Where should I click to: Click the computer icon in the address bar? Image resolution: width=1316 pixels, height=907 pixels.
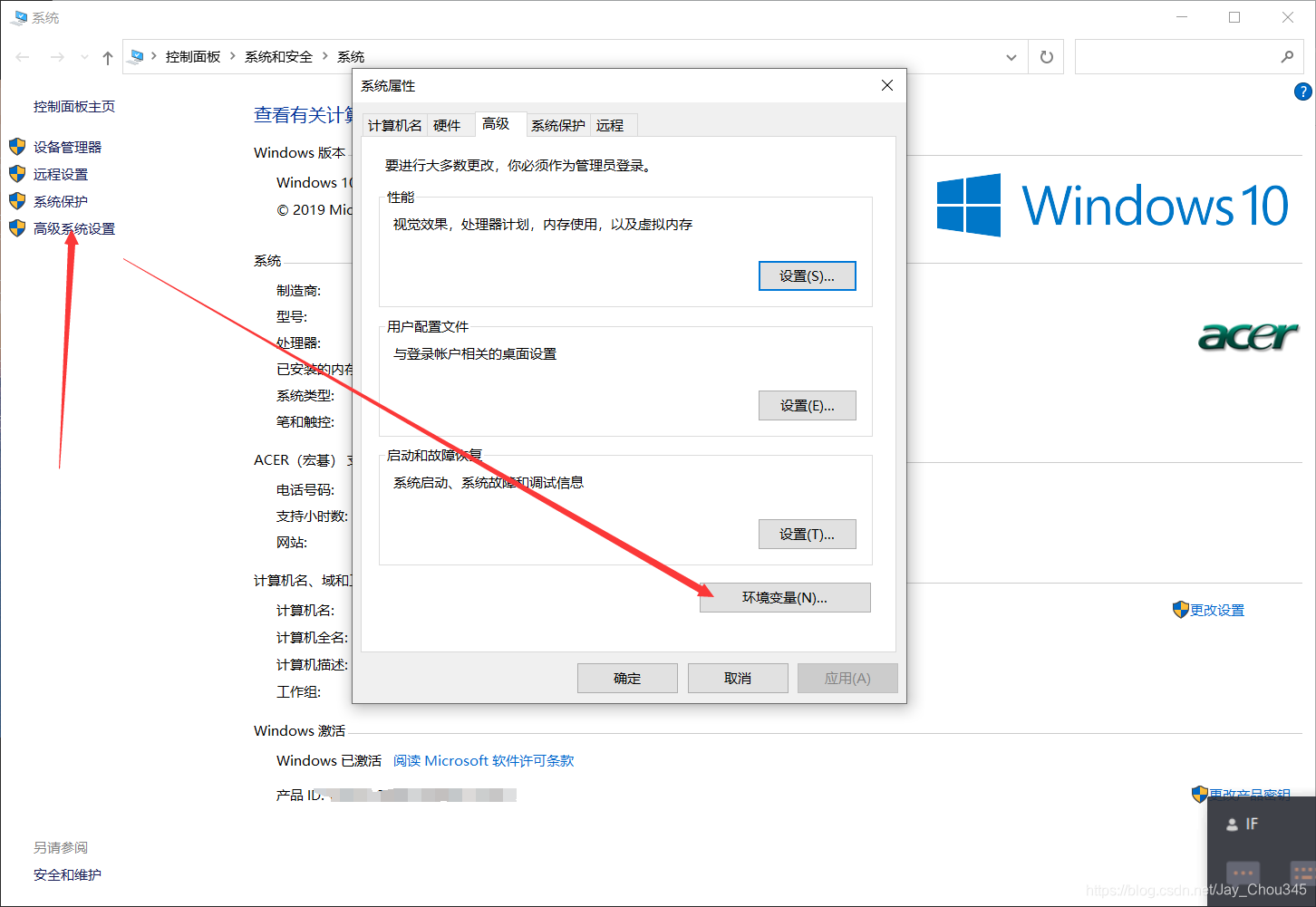click(x=137, y=56)
